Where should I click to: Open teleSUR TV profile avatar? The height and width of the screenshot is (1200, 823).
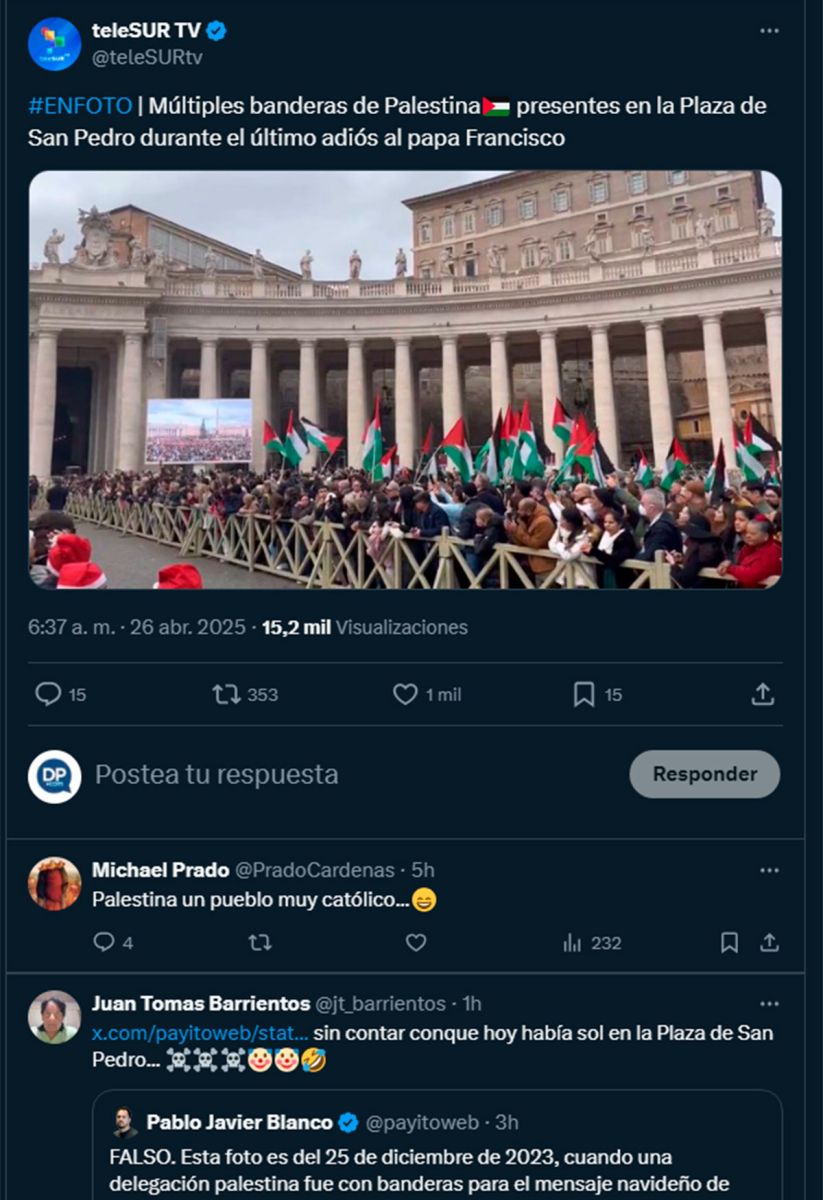(x=55, y=44)
